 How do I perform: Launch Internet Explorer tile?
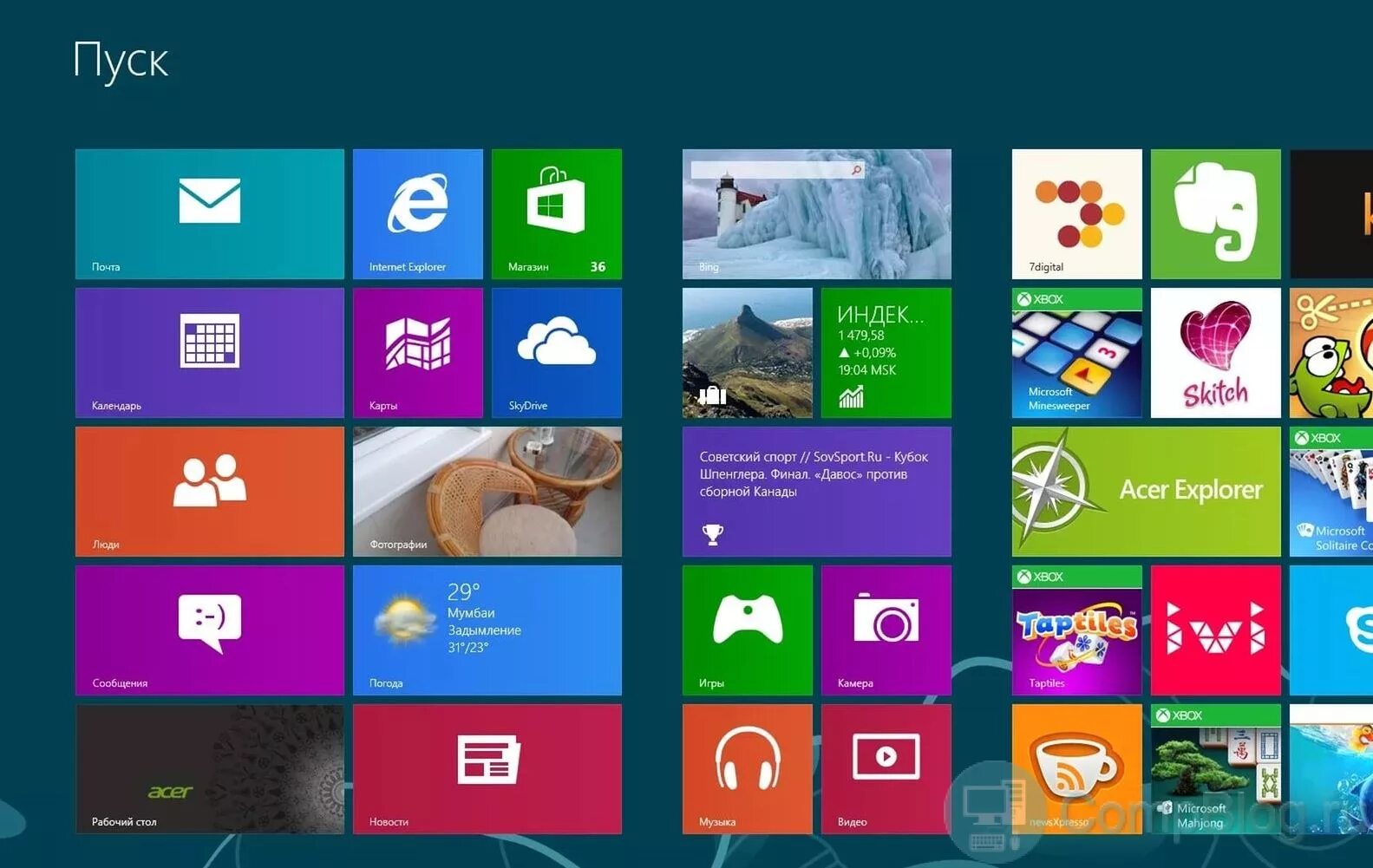pos(418,214)
